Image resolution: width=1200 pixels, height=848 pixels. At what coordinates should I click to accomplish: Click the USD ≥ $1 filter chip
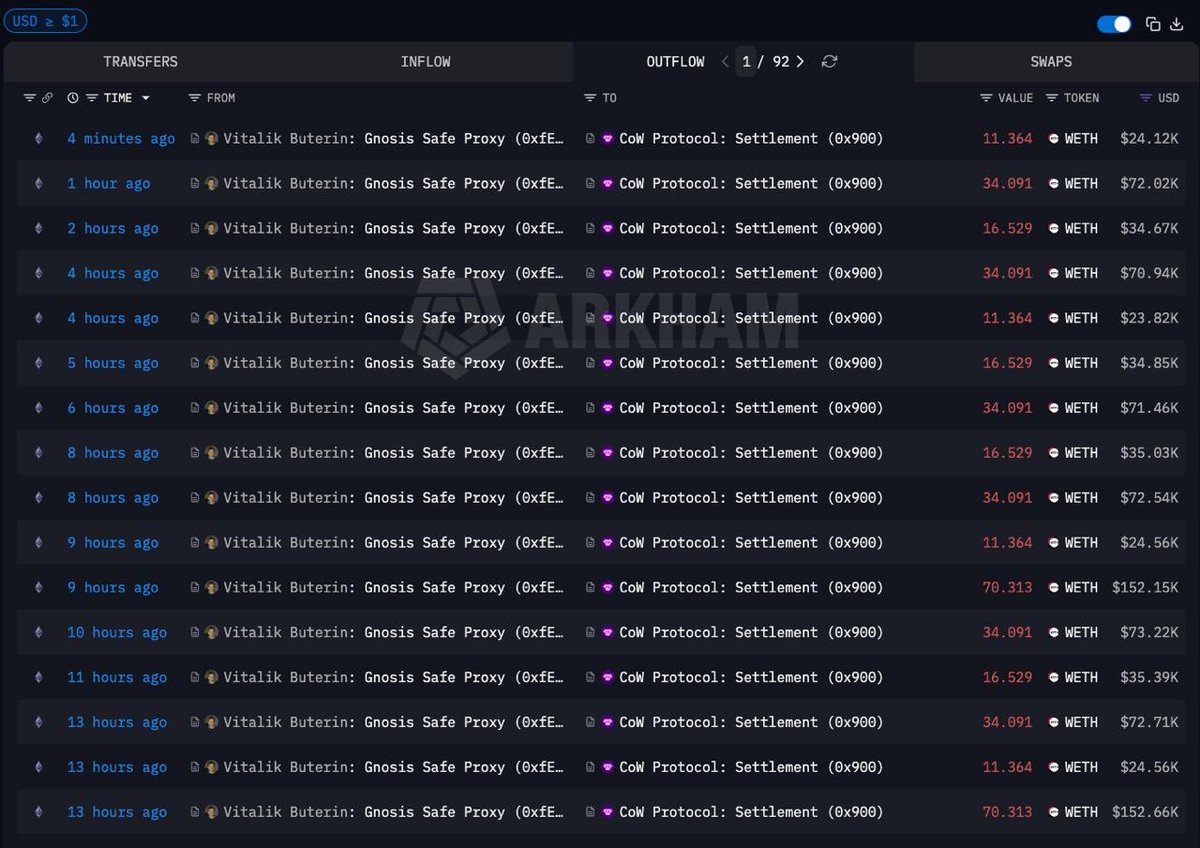[45, 21]
